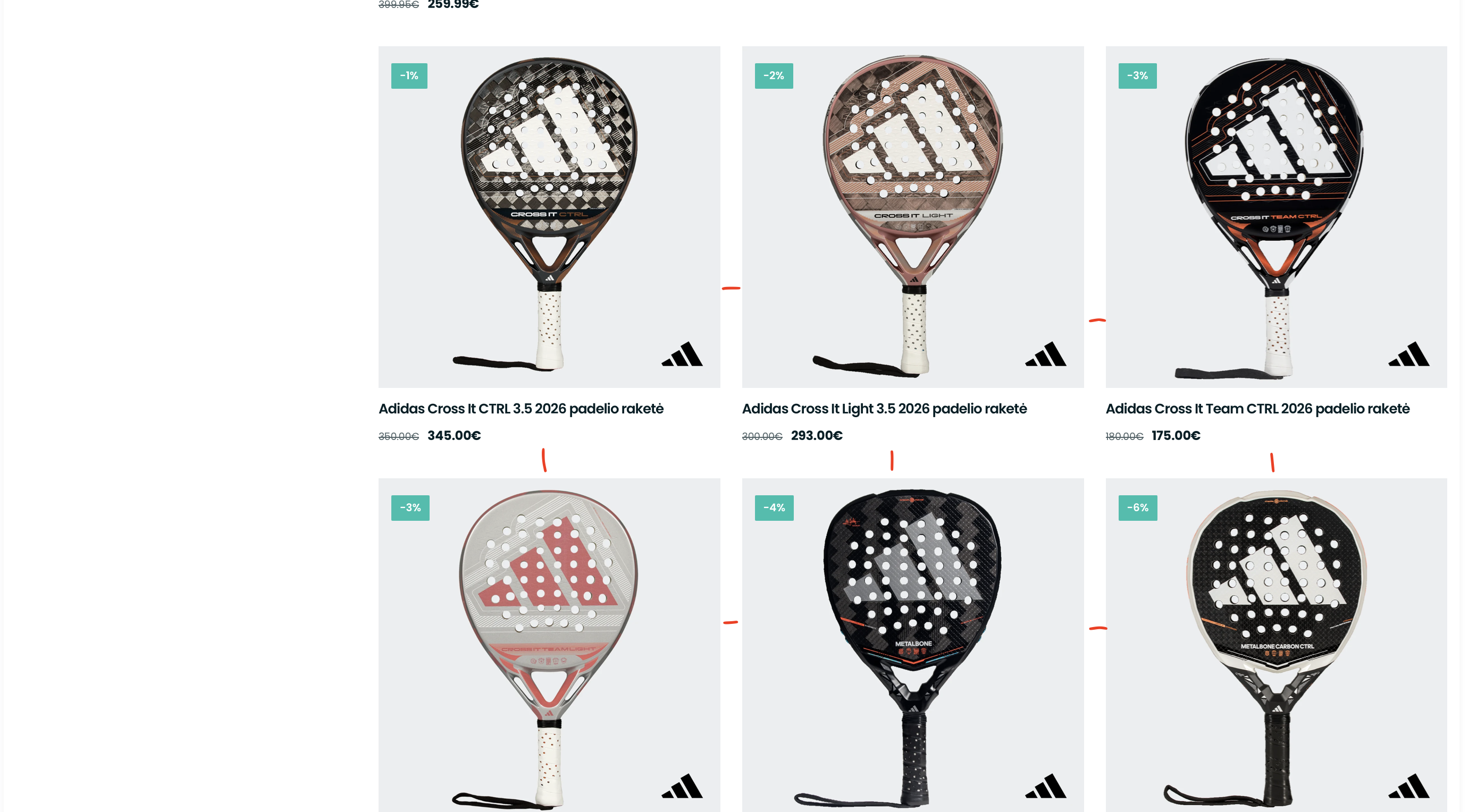Click the -4% discount badge
The width and height of the screenshot is (1477, 812).
774,508
